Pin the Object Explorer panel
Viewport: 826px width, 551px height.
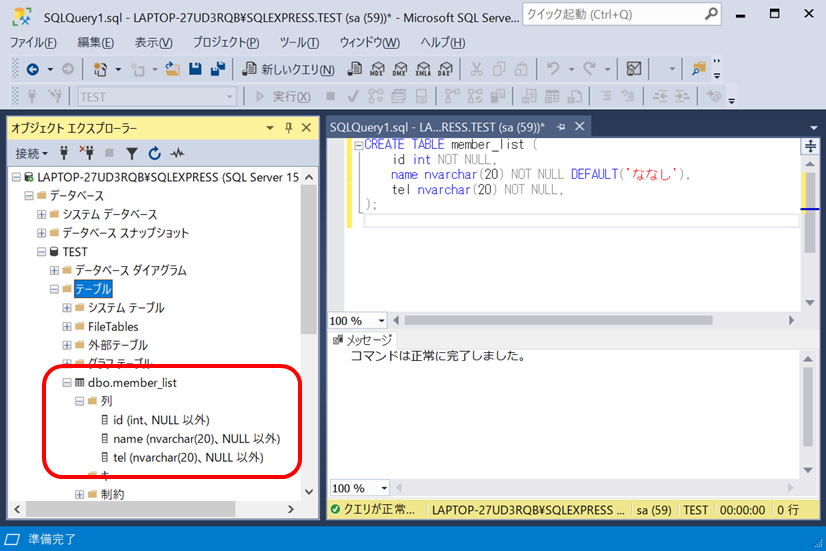point(288,128)
